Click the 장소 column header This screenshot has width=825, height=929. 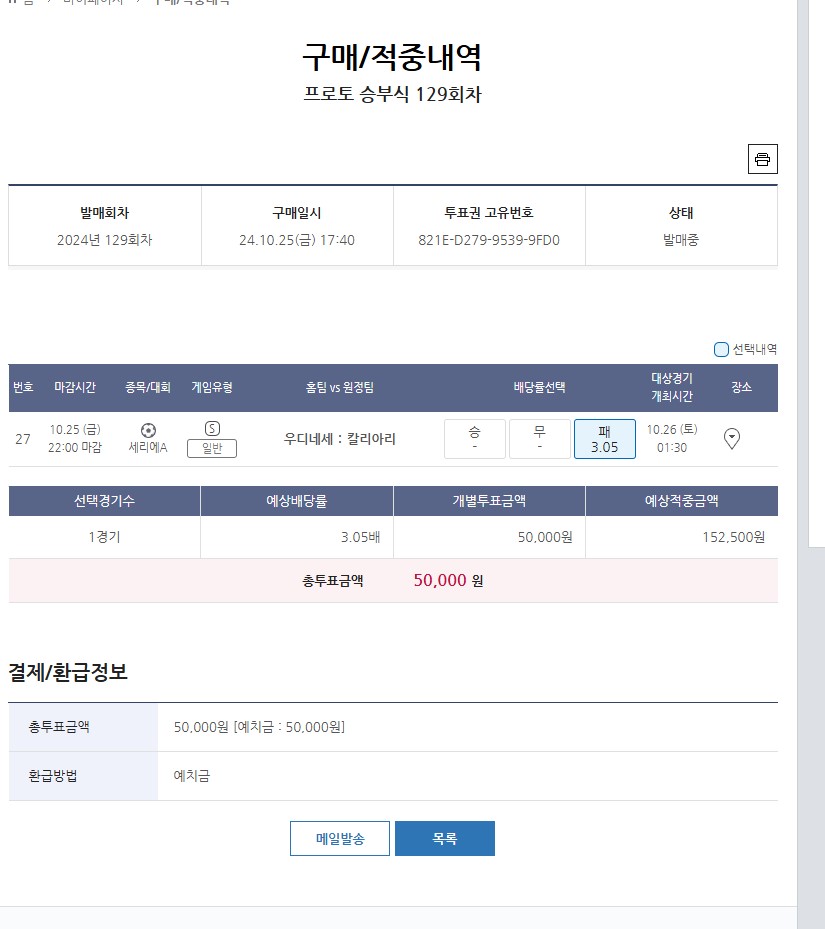741,388
